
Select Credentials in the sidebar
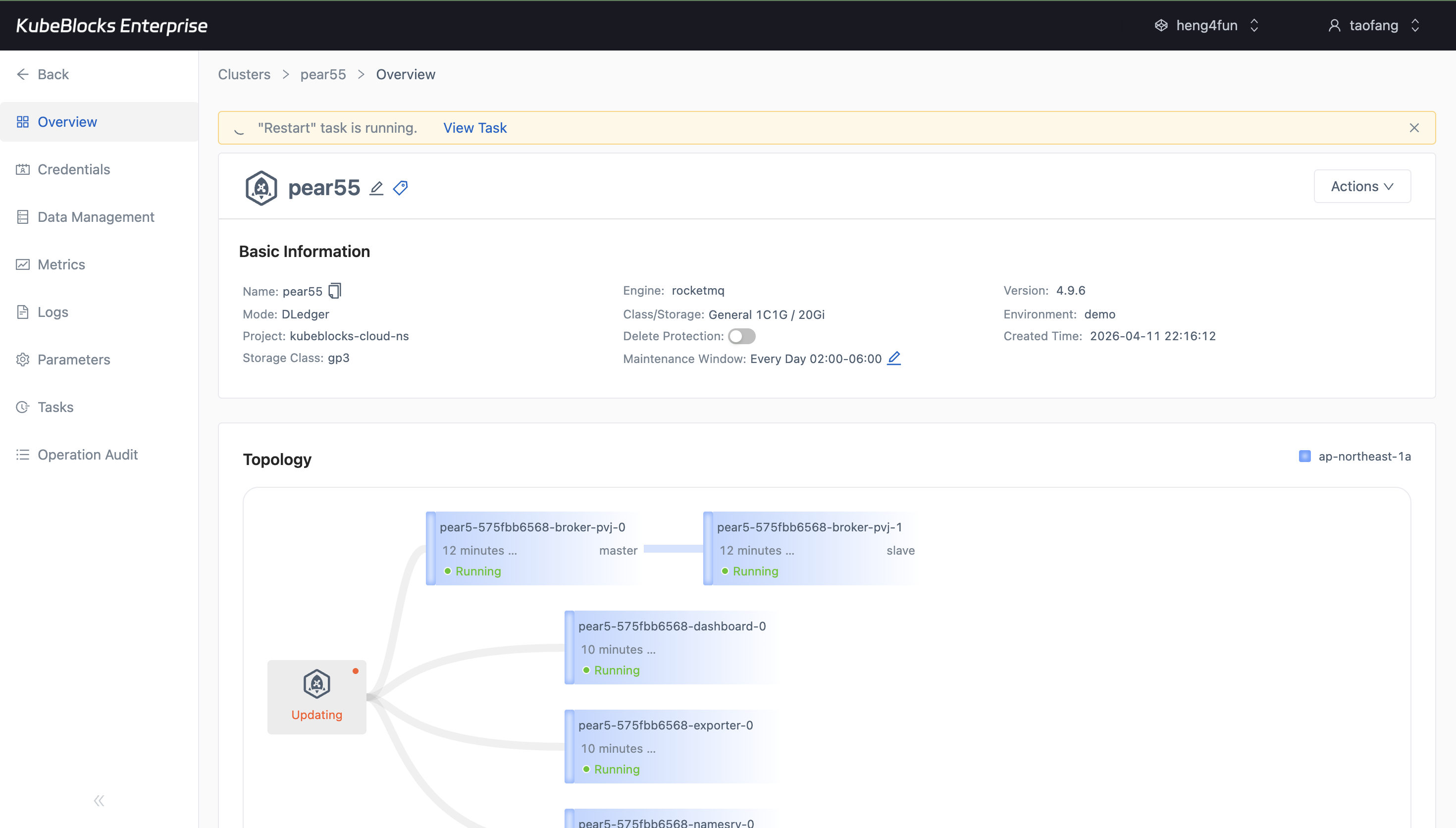(73, 169)
